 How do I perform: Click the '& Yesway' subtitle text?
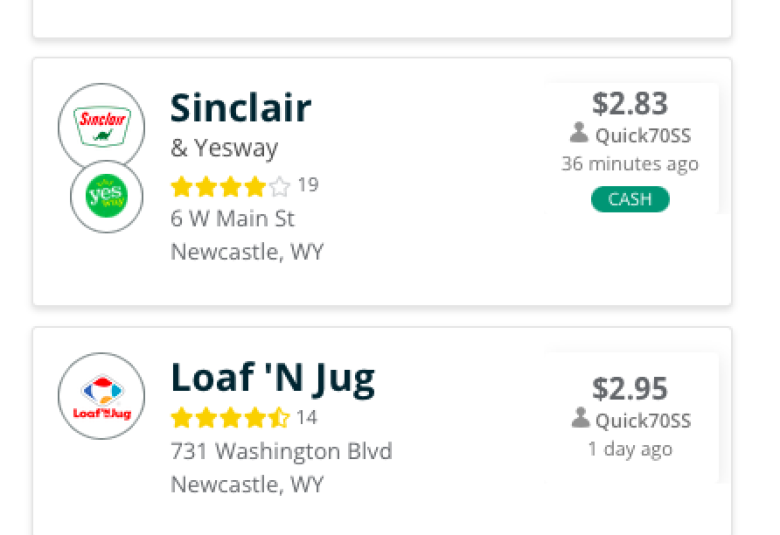tap(224, 148)
